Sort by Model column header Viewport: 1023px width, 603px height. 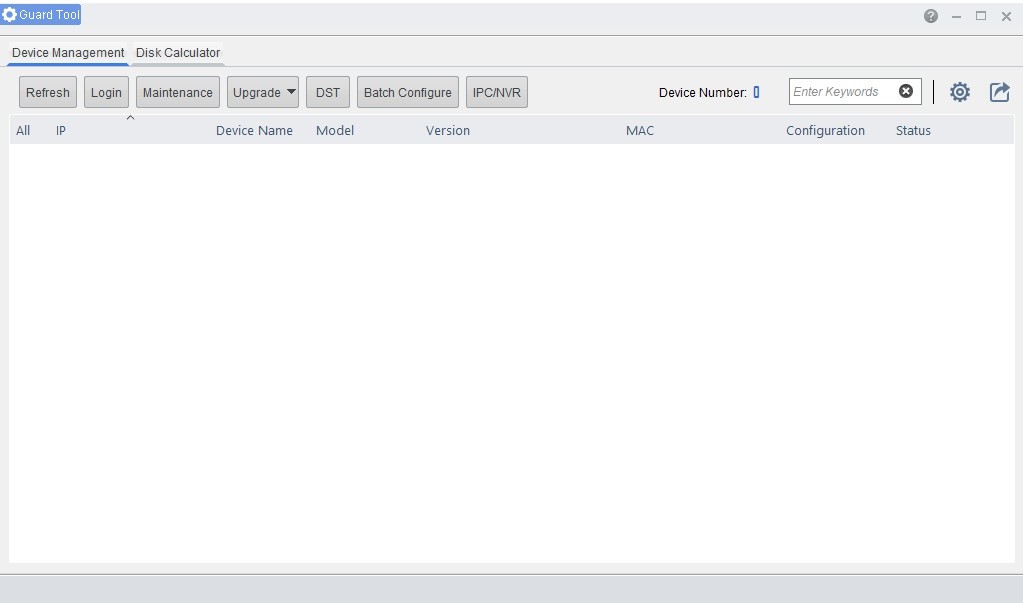tap(335, 131)
